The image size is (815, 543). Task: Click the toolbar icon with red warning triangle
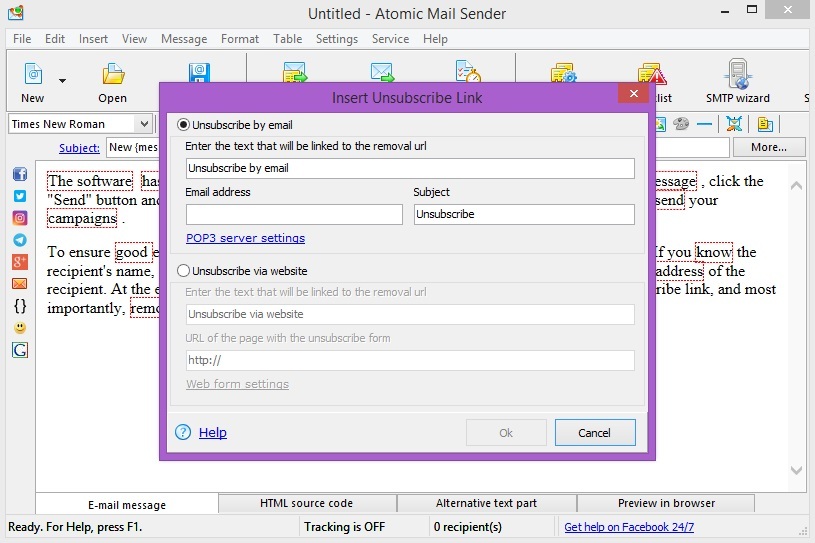point(652,73)
